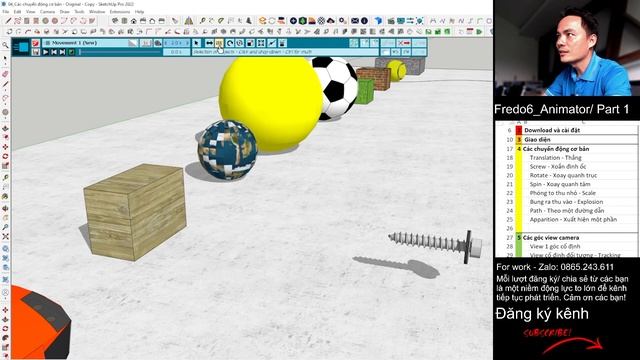
Task: Click the 'Đăng ký kênh' text
Action: pos(542,313)
